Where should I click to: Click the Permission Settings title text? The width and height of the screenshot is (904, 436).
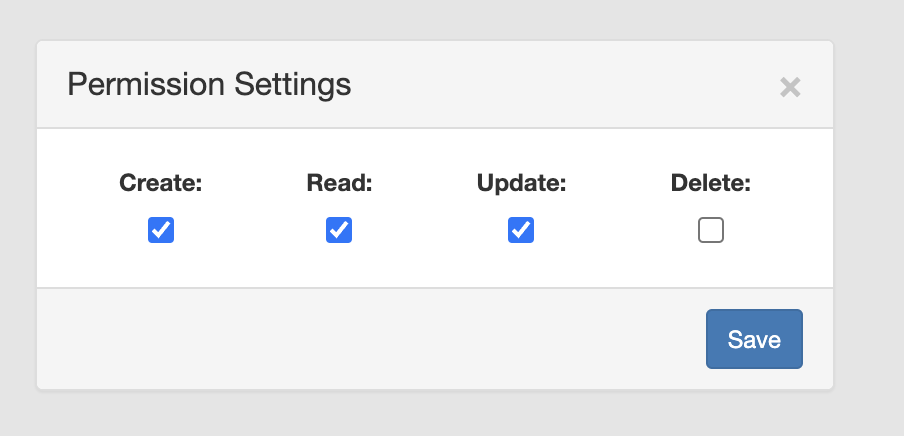(x=209, y=84)
